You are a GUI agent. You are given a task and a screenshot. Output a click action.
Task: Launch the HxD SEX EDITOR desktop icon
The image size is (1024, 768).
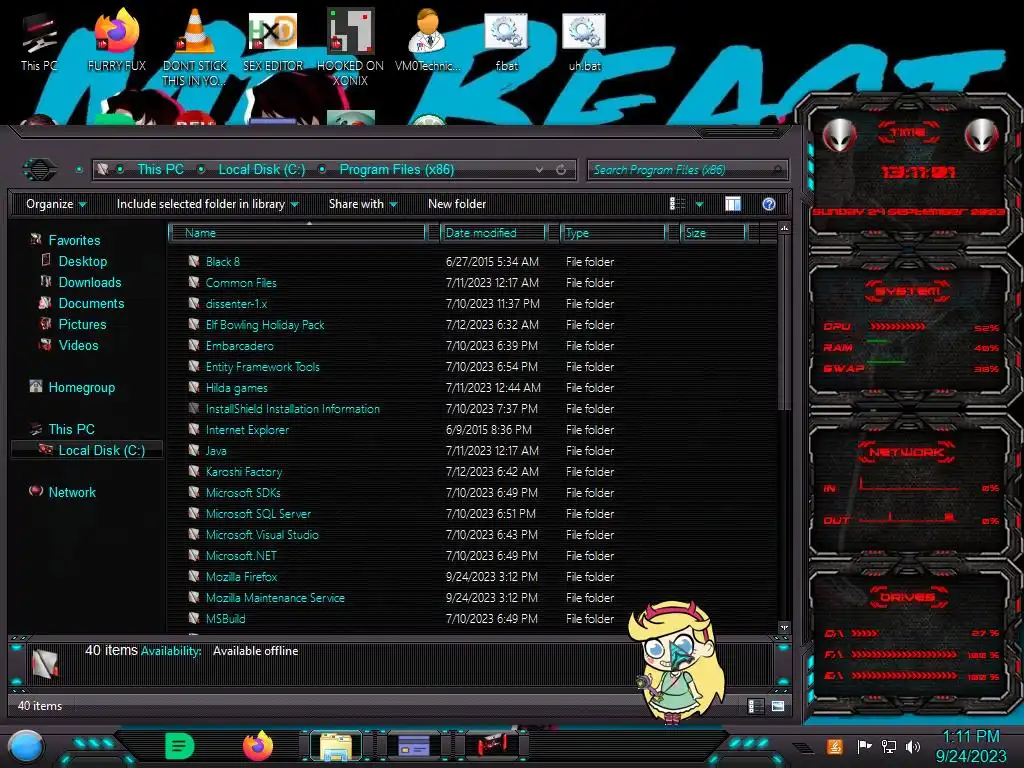(273, 40)
